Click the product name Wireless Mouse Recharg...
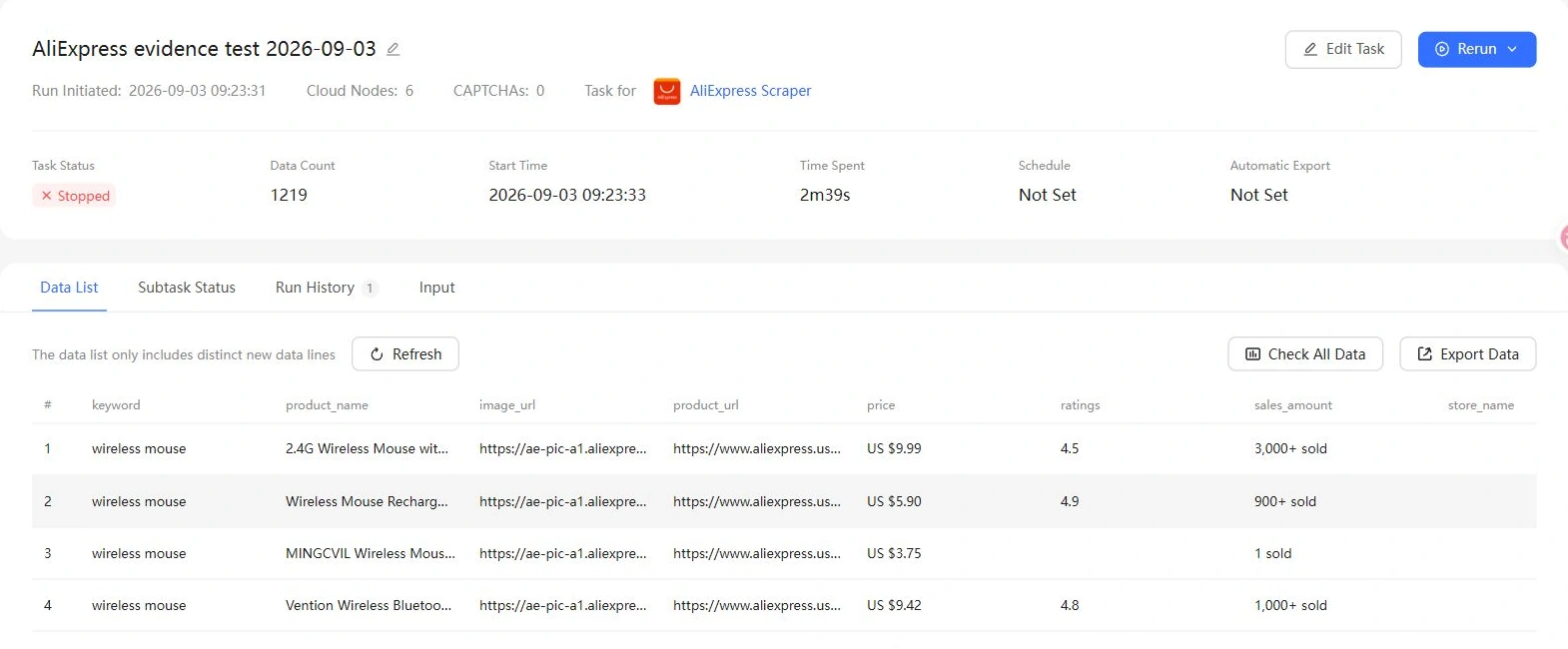The width and height of the screenshot is (1568, 649). pos(367,502)
